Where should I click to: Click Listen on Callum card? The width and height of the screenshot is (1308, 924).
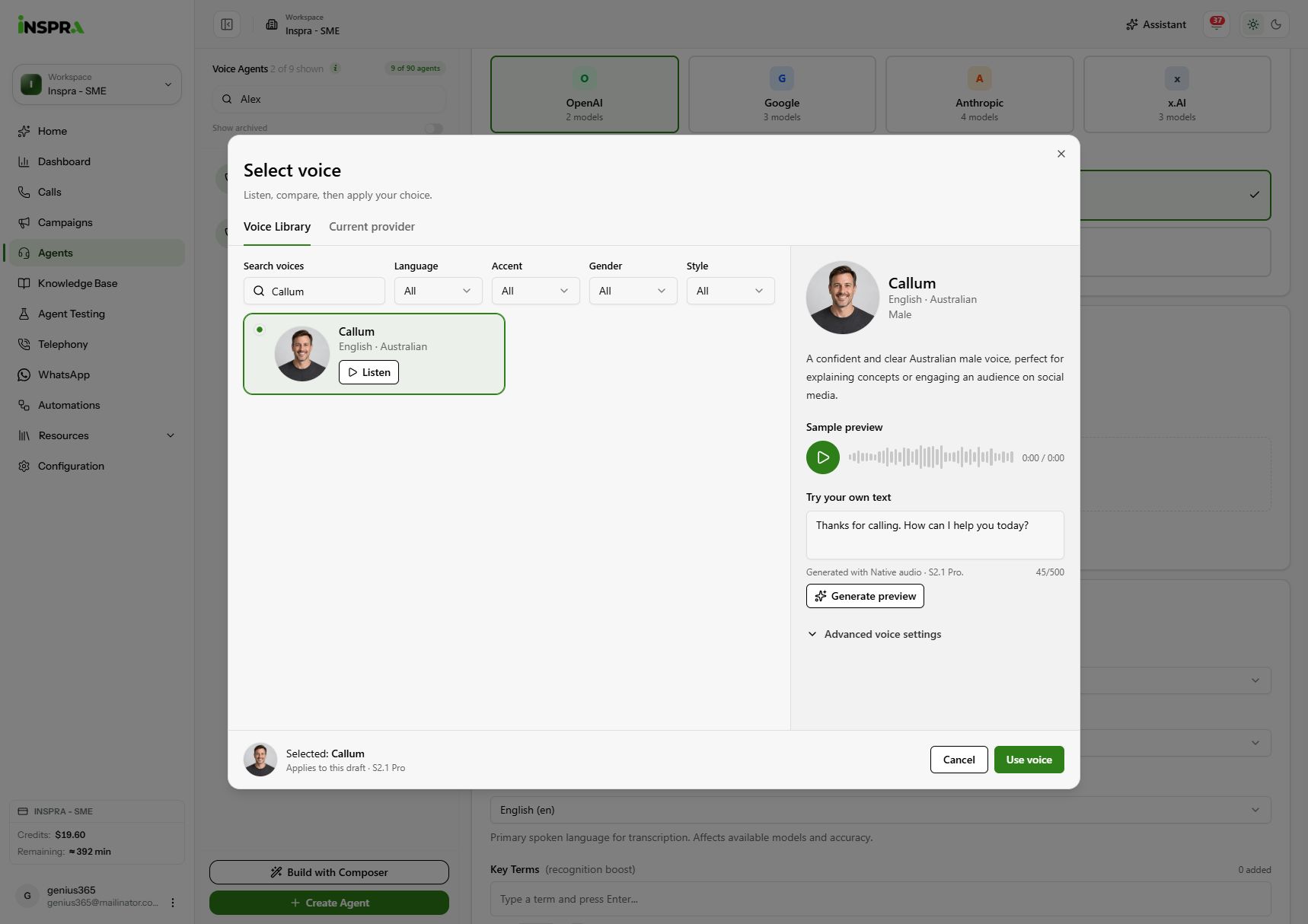[368, 372]
